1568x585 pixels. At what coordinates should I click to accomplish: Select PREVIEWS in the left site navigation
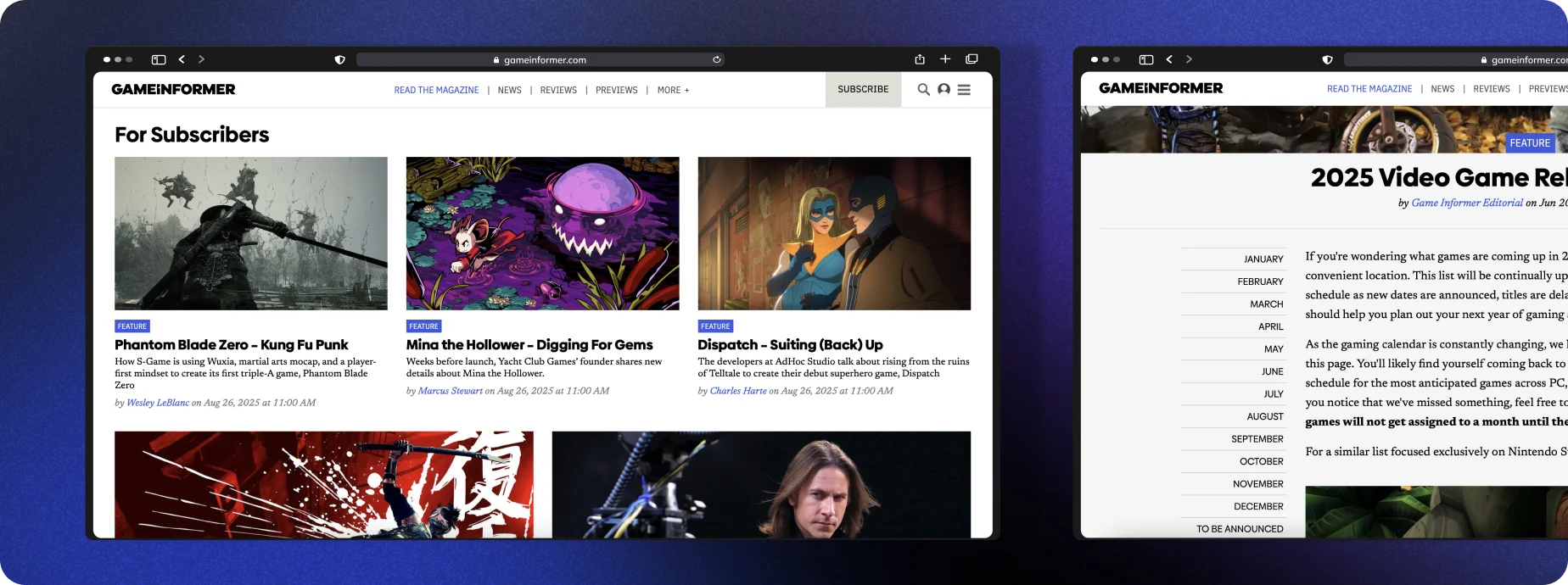click(x=616, y=90)
